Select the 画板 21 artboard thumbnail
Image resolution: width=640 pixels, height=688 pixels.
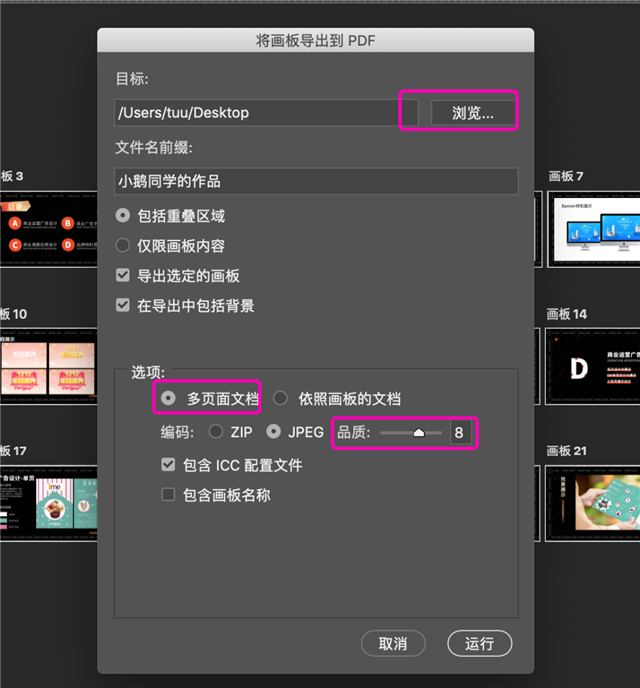[x=592, y=503]
